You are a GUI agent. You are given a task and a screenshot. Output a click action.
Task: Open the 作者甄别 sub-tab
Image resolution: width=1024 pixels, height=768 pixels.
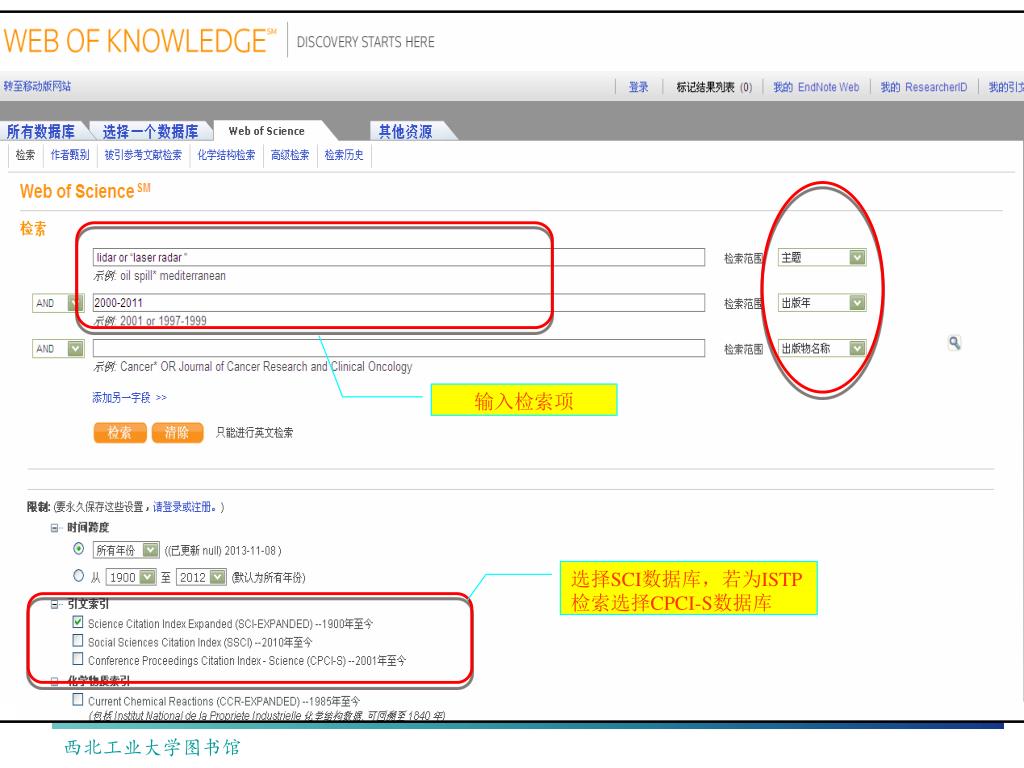[x=70, y=155]
